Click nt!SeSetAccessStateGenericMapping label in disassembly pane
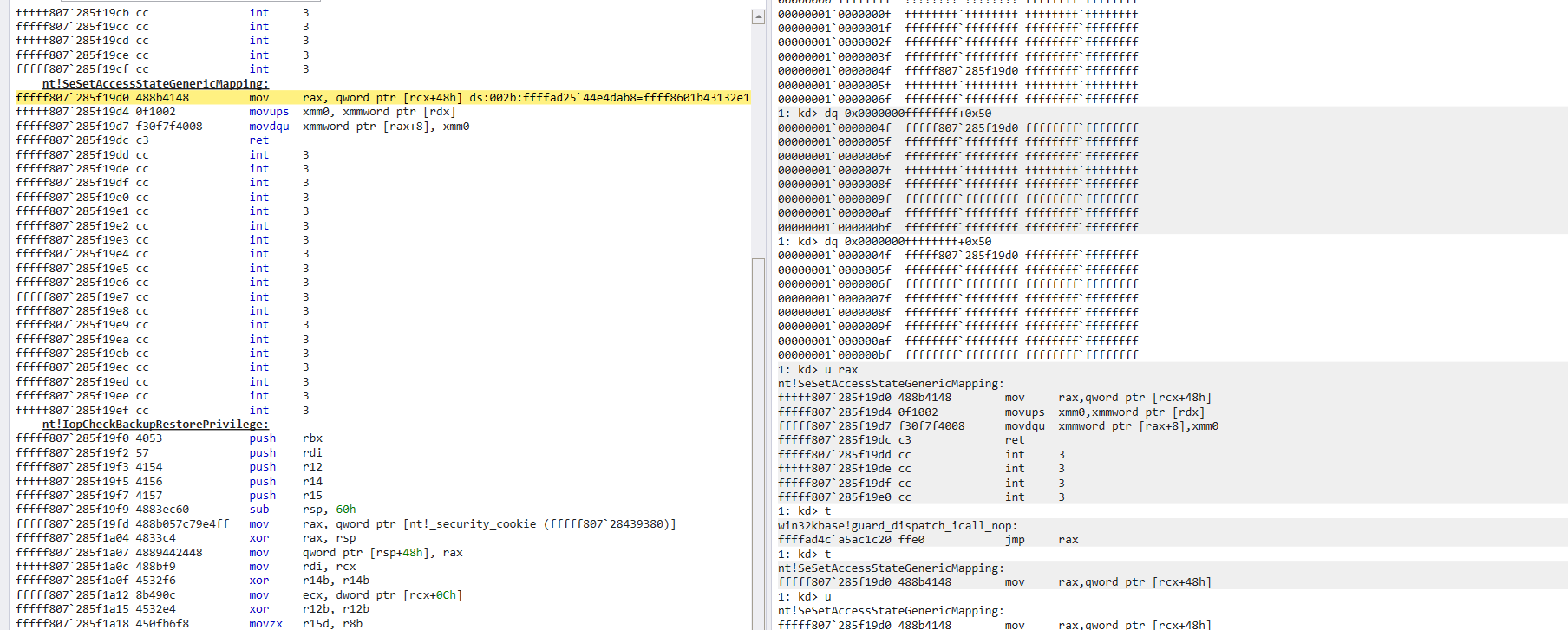 point(155,84)
